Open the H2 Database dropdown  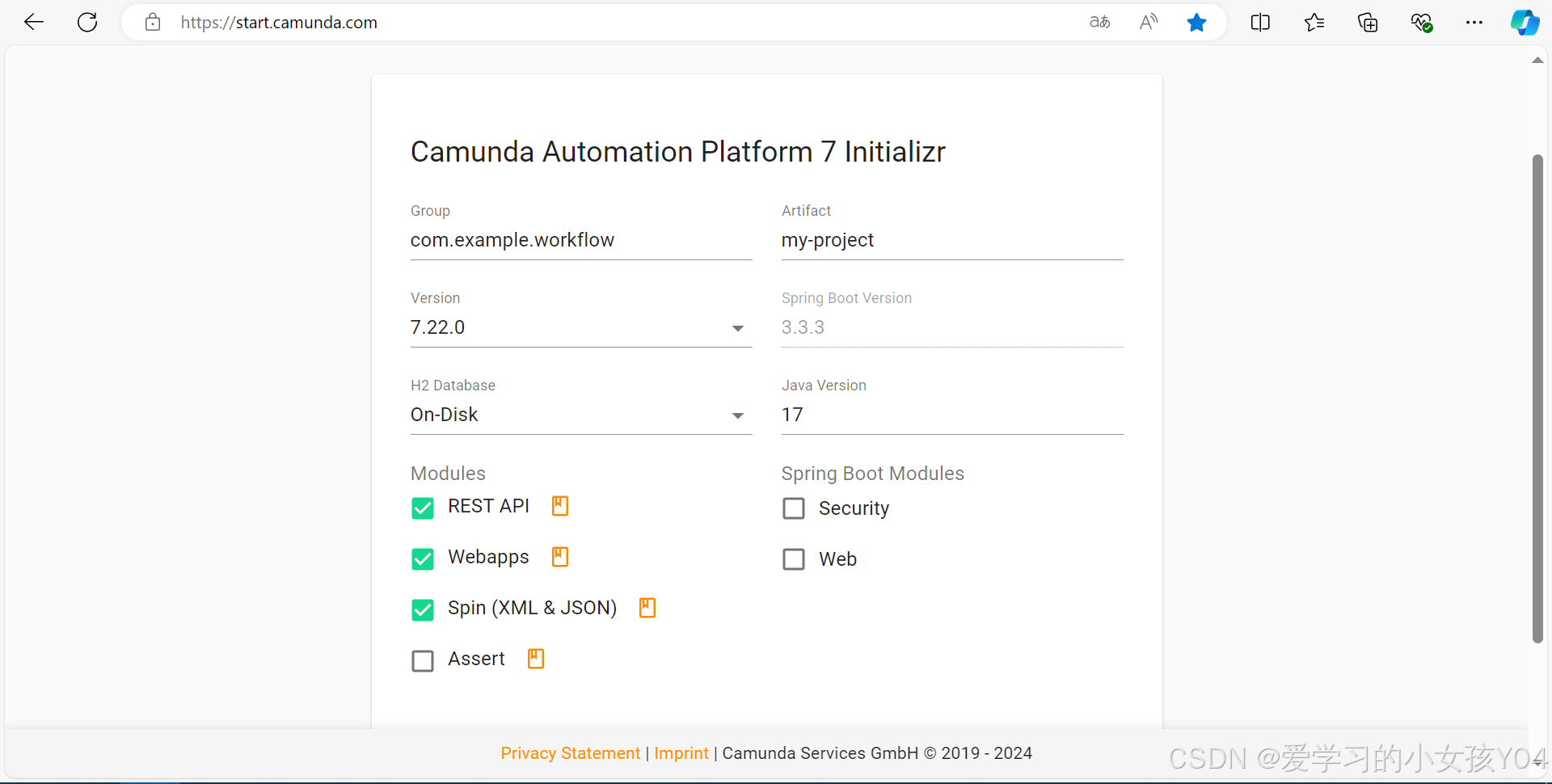tap(737, 415)
